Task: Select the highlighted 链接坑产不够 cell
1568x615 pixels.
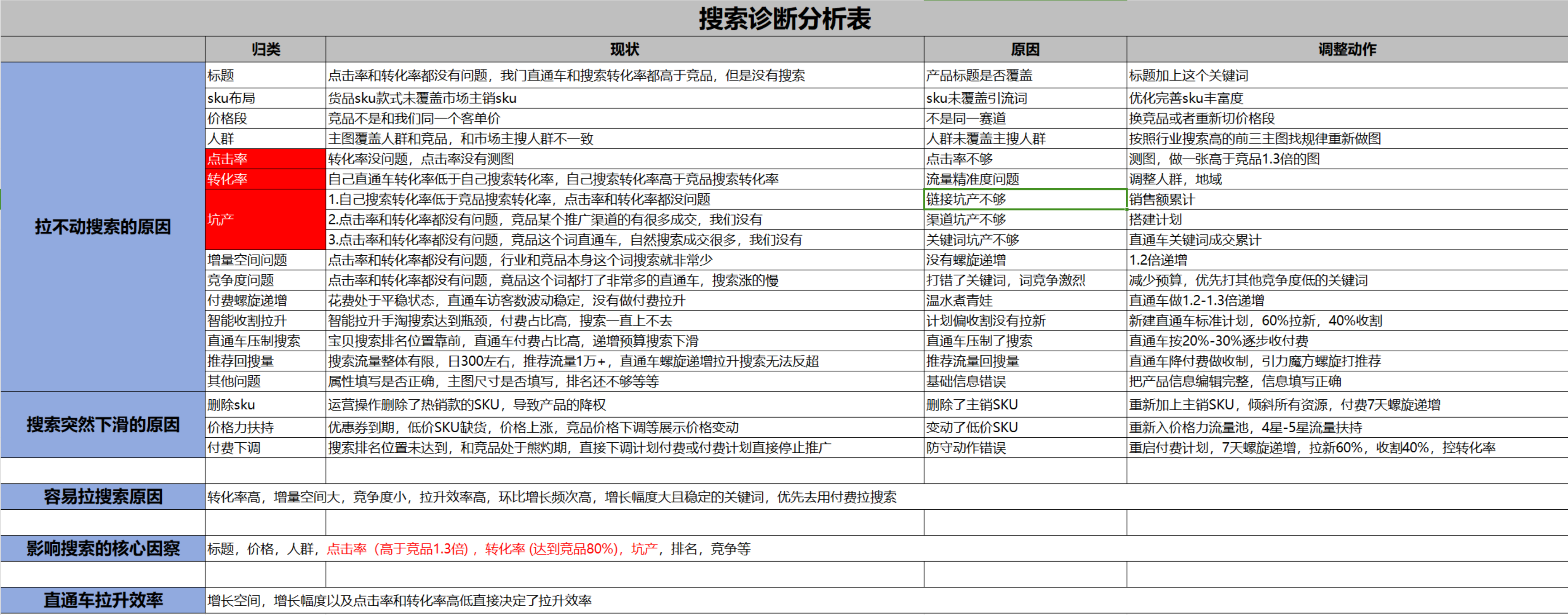Action: pos(1025,199)
